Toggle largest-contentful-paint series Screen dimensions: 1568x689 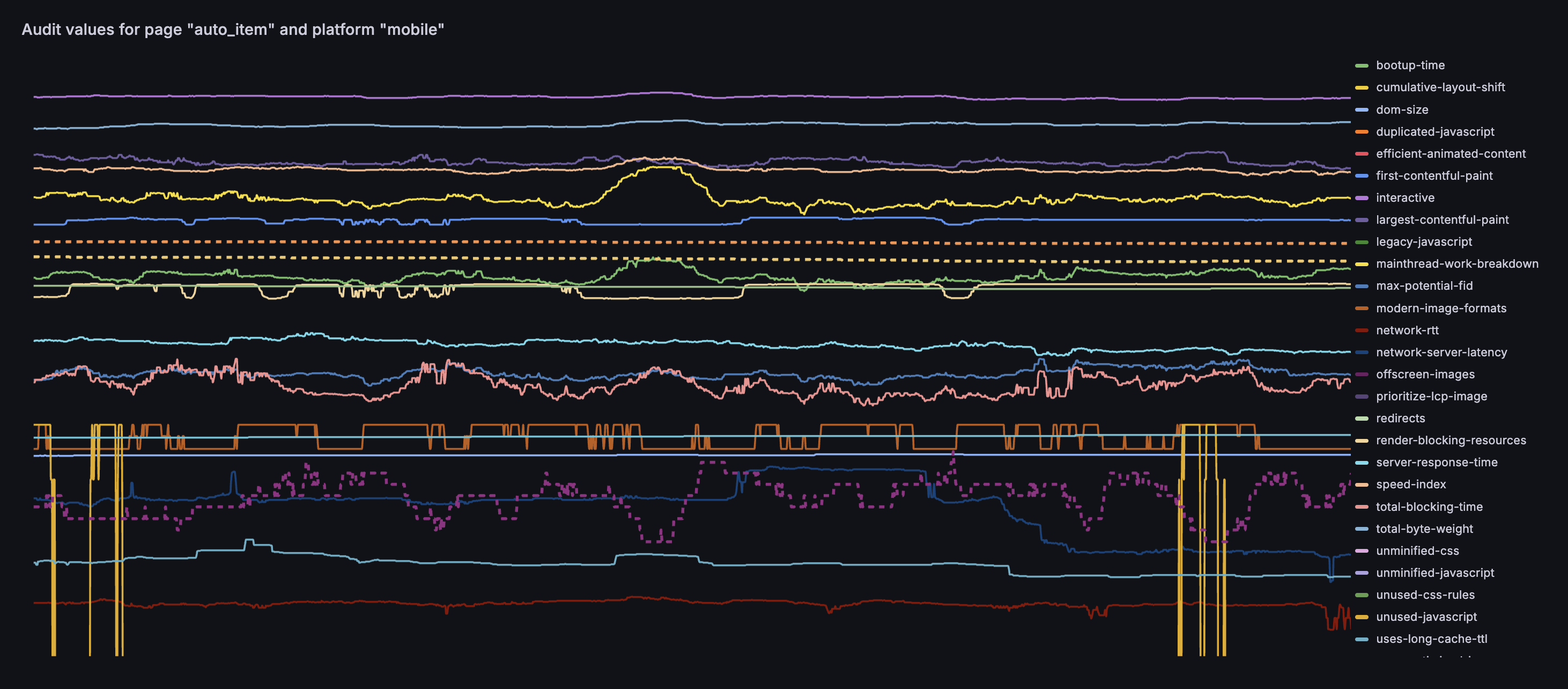(x=1441, y=220)
